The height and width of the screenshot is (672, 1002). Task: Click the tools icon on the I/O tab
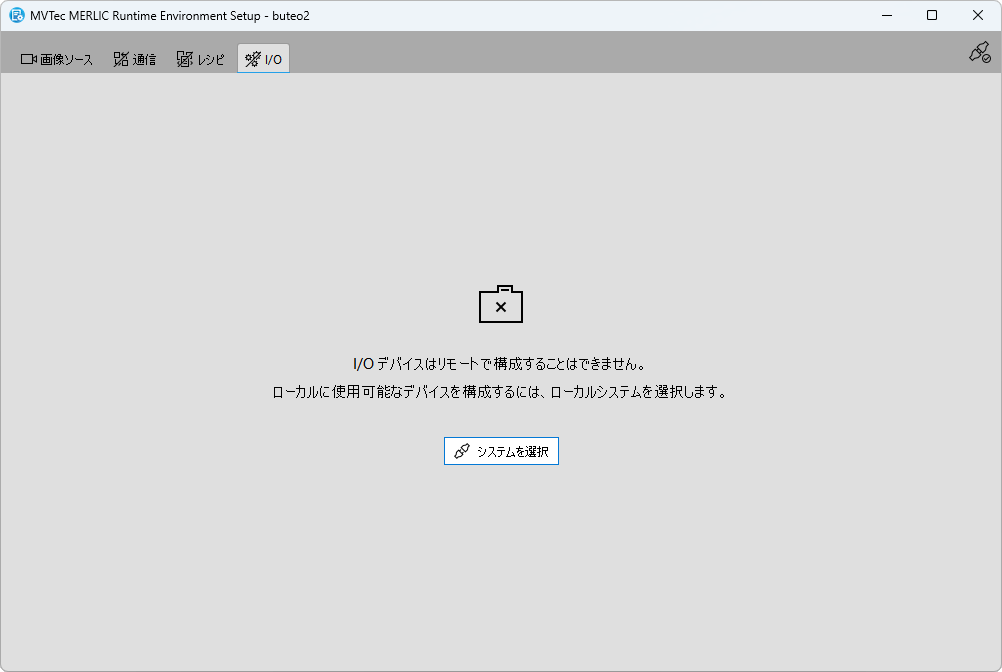click(252, 59)
